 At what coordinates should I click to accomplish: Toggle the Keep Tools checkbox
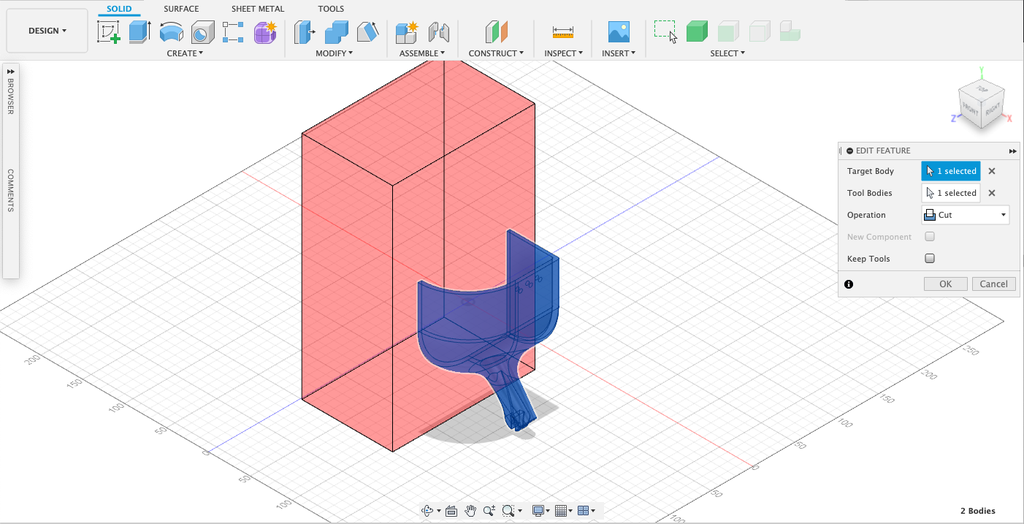point(930,259)
